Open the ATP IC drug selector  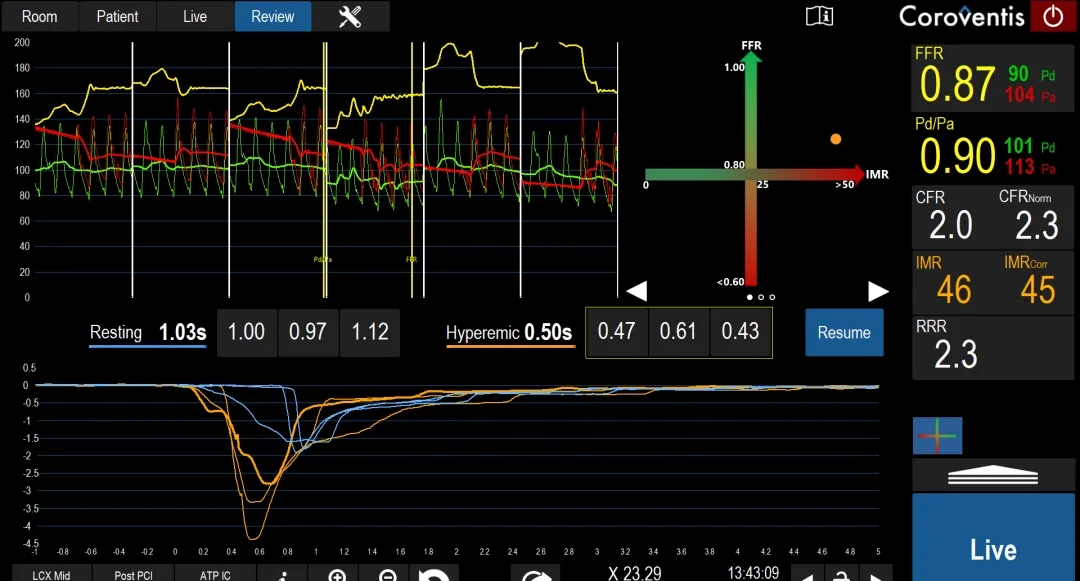point(215,574)
